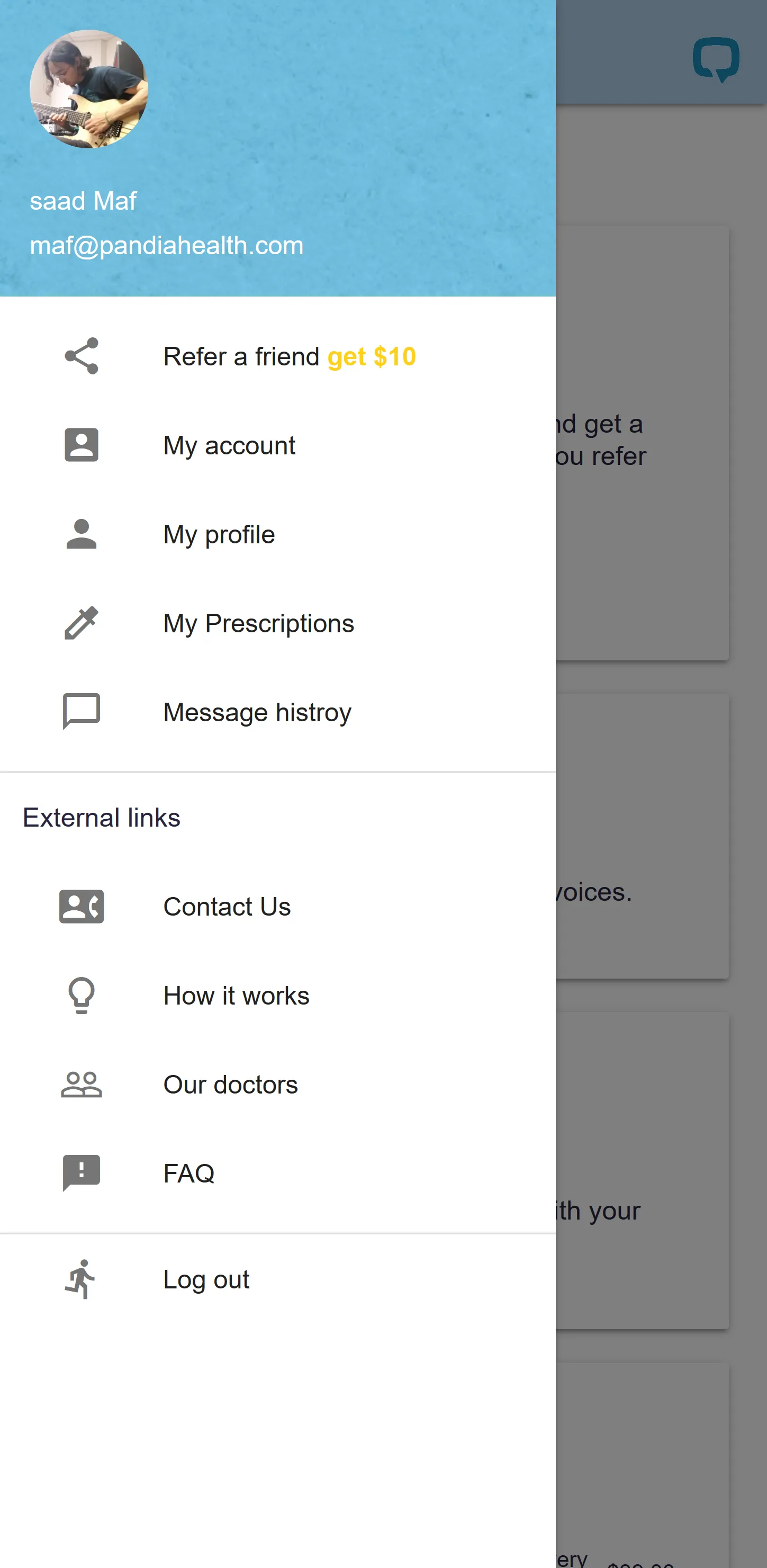The height and width of the screenshot is (1568, 767).
Task: Open the My account menu item
Action: [229, 445]
